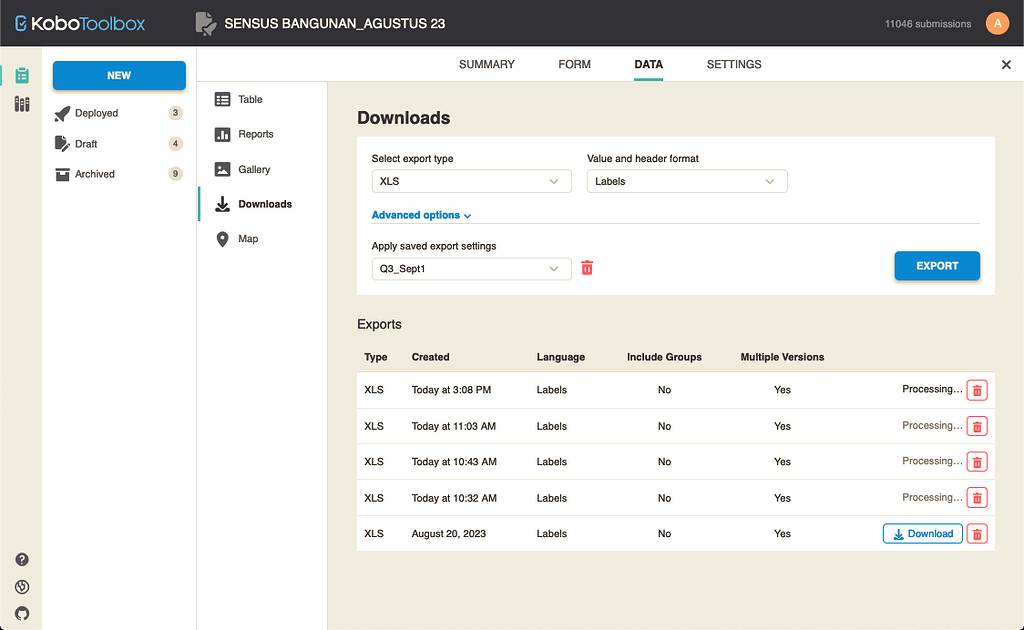Click the language globe icon

pyautogui.click(x=21, y=586)
